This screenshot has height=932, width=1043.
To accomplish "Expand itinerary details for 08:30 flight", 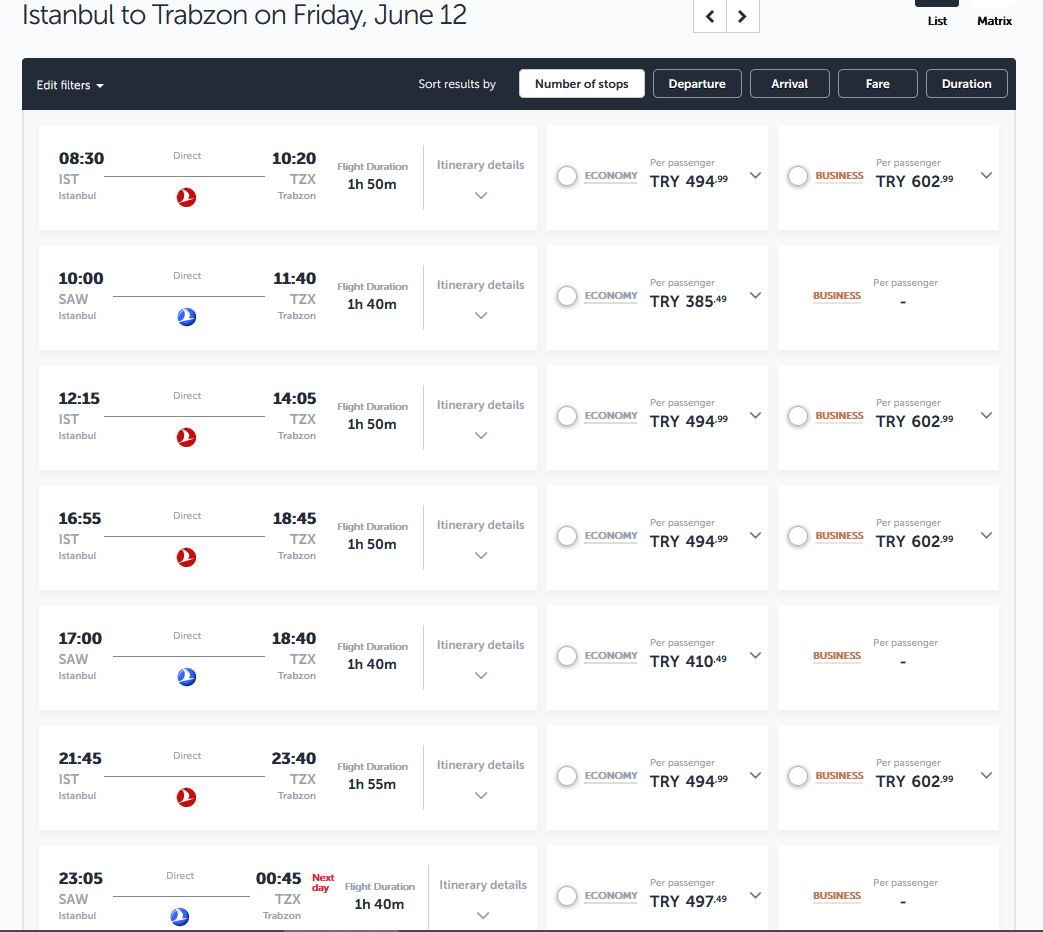I will 481,196.
